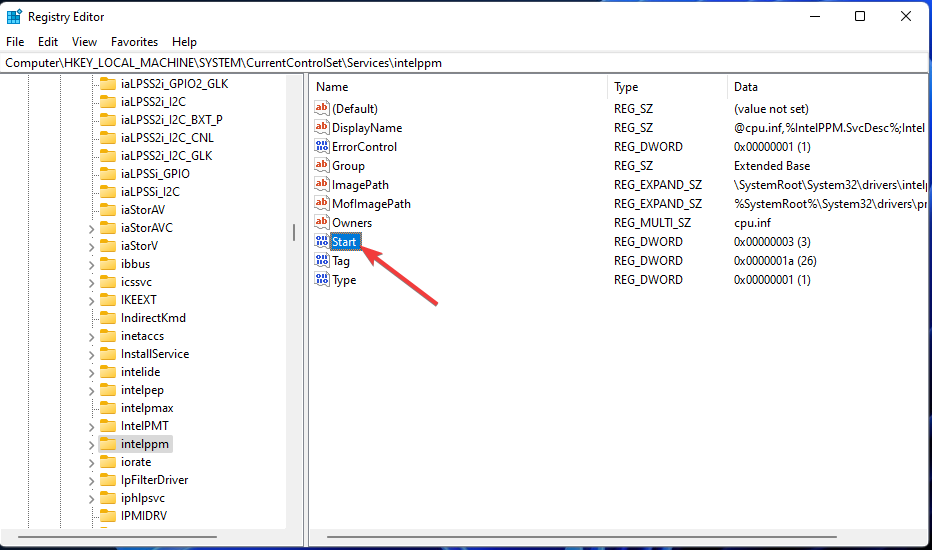Open the Edit menu
932x550 pixels.
[x=48, y=42]
